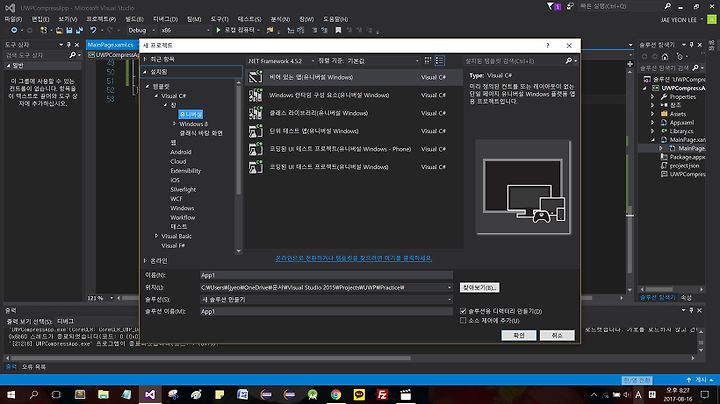Select Blank App (Universal Windows) template
Viewport: 720px width, 404px height.
tap(354, 77)
